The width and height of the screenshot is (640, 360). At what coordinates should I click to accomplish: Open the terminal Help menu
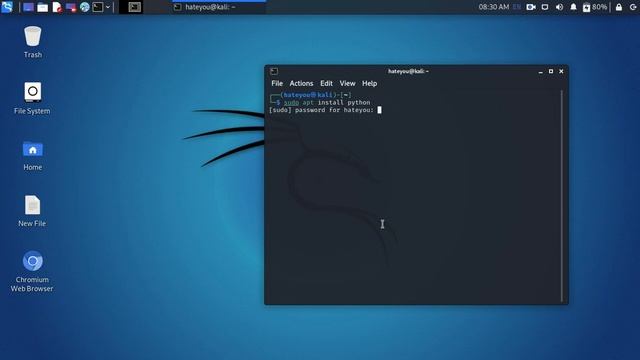point(369,83)
